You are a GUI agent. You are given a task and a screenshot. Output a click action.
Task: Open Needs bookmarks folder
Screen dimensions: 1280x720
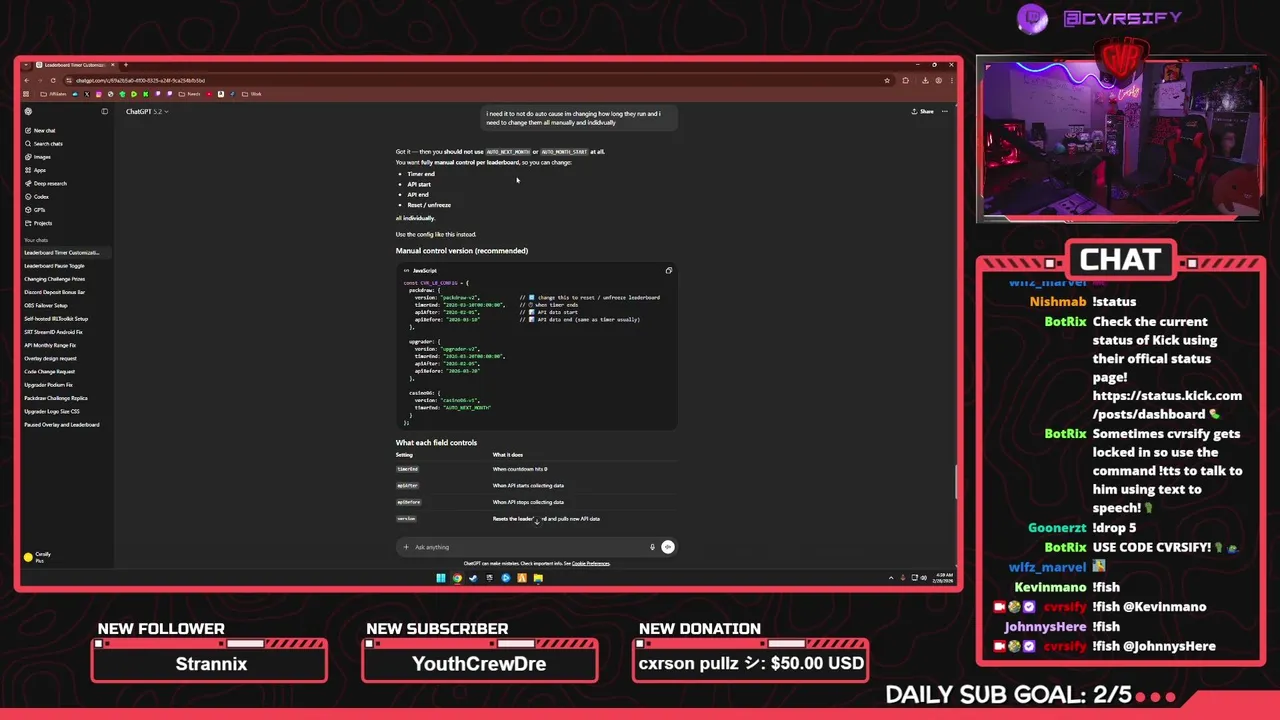point(189,94)
